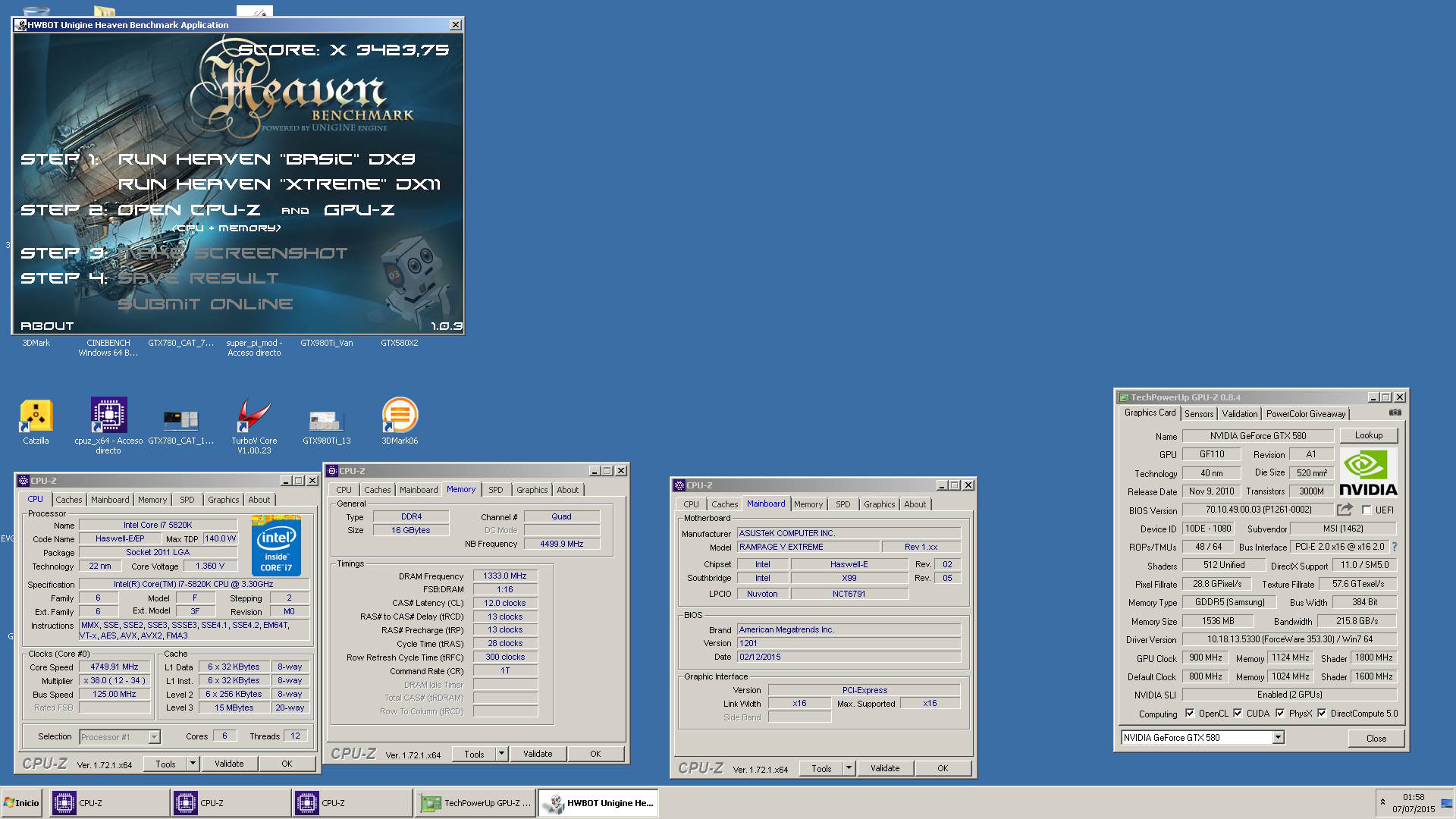Viewport: 1456px width, 819px height.
Task: Click the Lookup button in GPU-Z
Action: coord(1368,435)
